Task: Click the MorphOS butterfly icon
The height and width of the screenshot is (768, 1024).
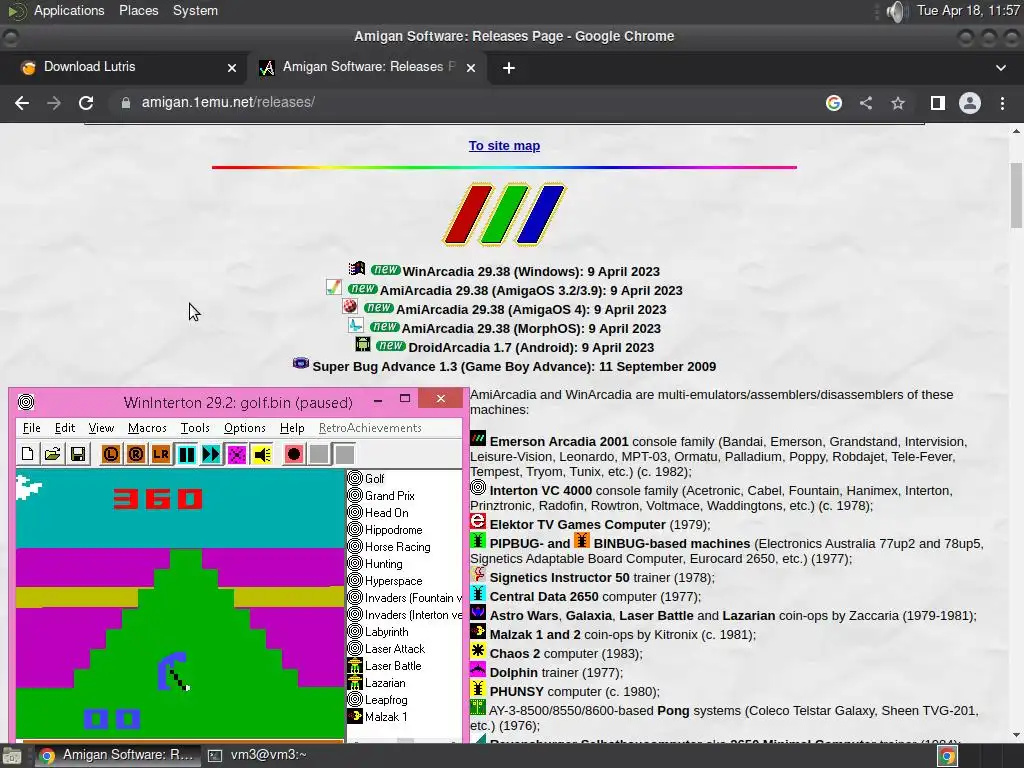Action: coord(356,325)
